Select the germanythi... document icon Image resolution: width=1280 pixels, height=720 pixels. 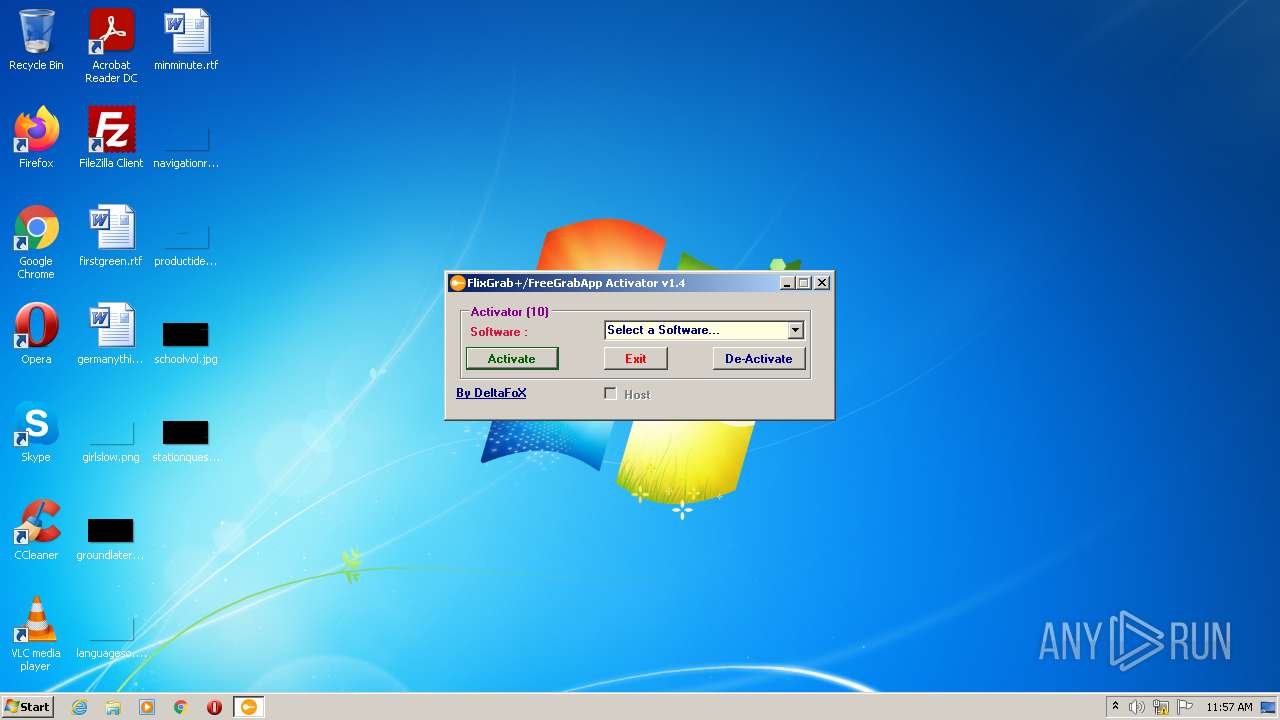(111, 334)
